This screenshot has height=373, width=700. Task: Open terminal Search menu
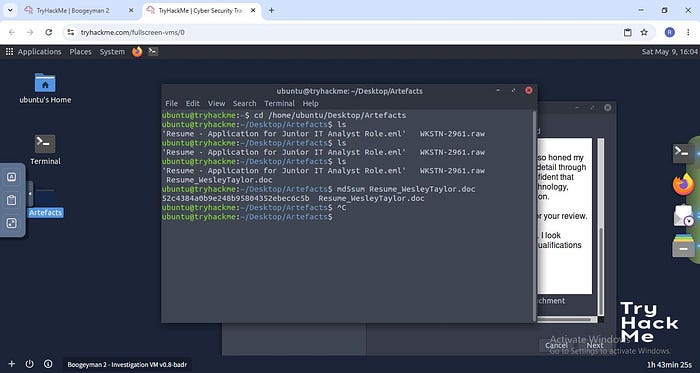click(245, 103)
